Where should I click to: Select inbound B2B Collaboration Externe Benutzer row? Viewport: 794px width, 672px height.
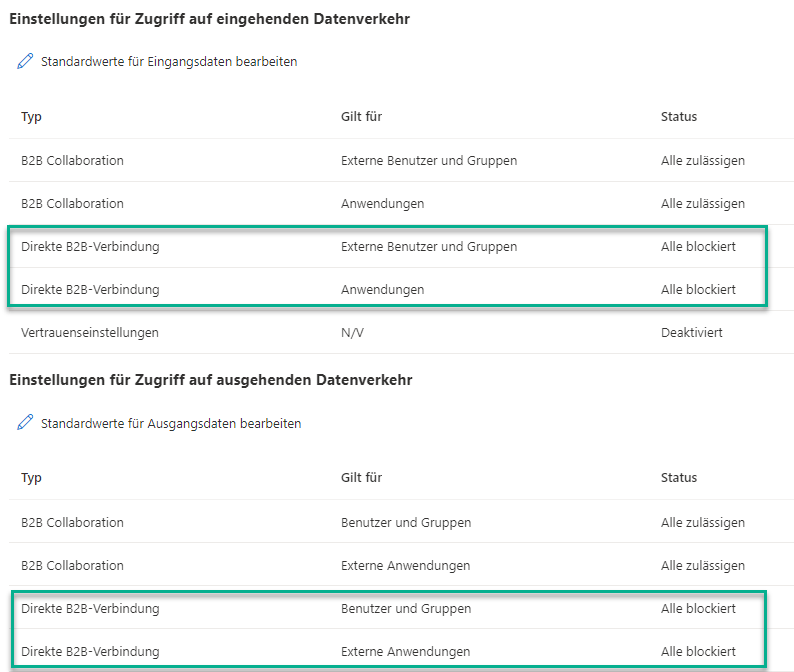click(402, 161)
